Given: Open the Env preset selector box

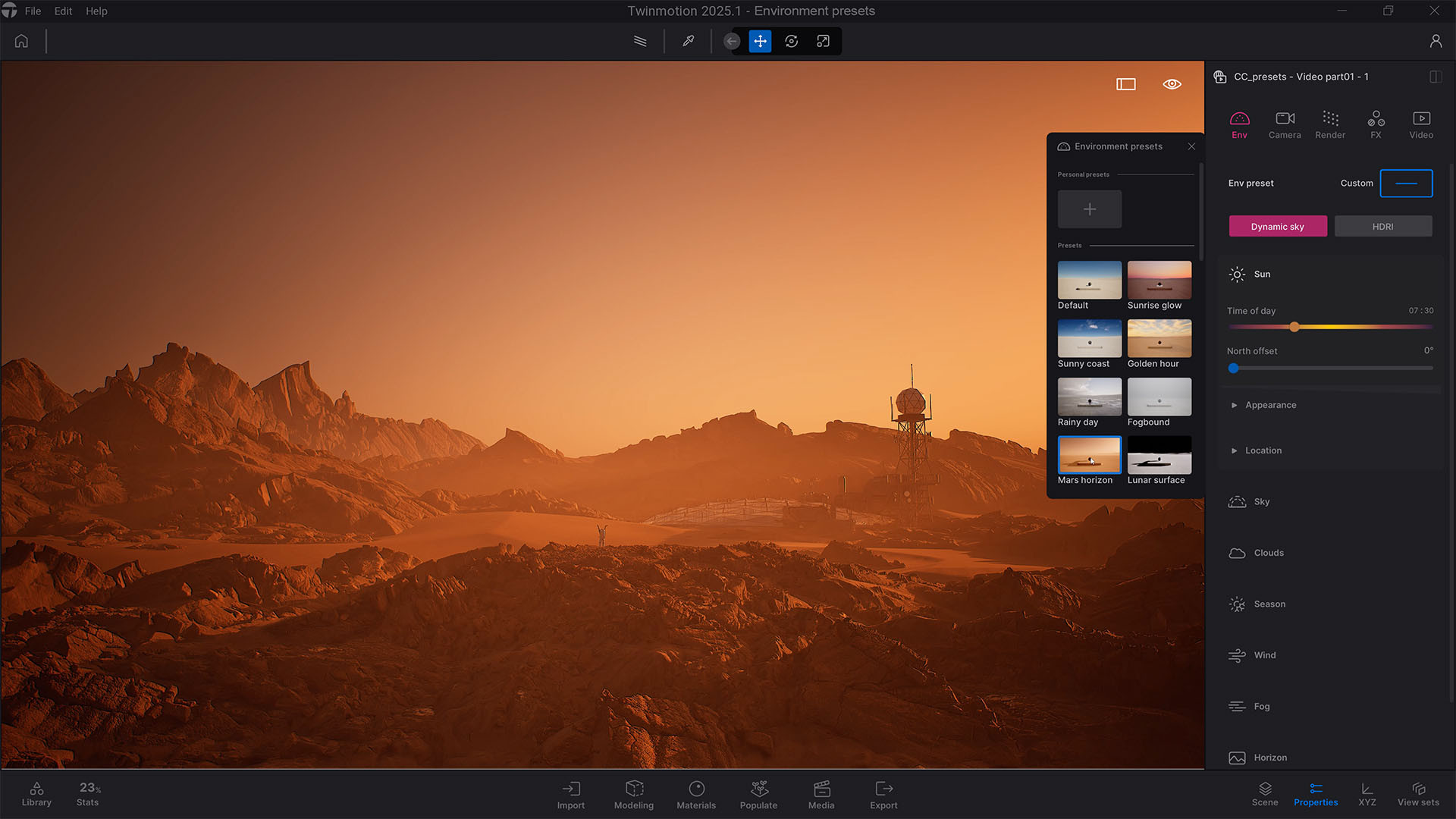Looking at the screenshot, I should tap(1405, 184).
